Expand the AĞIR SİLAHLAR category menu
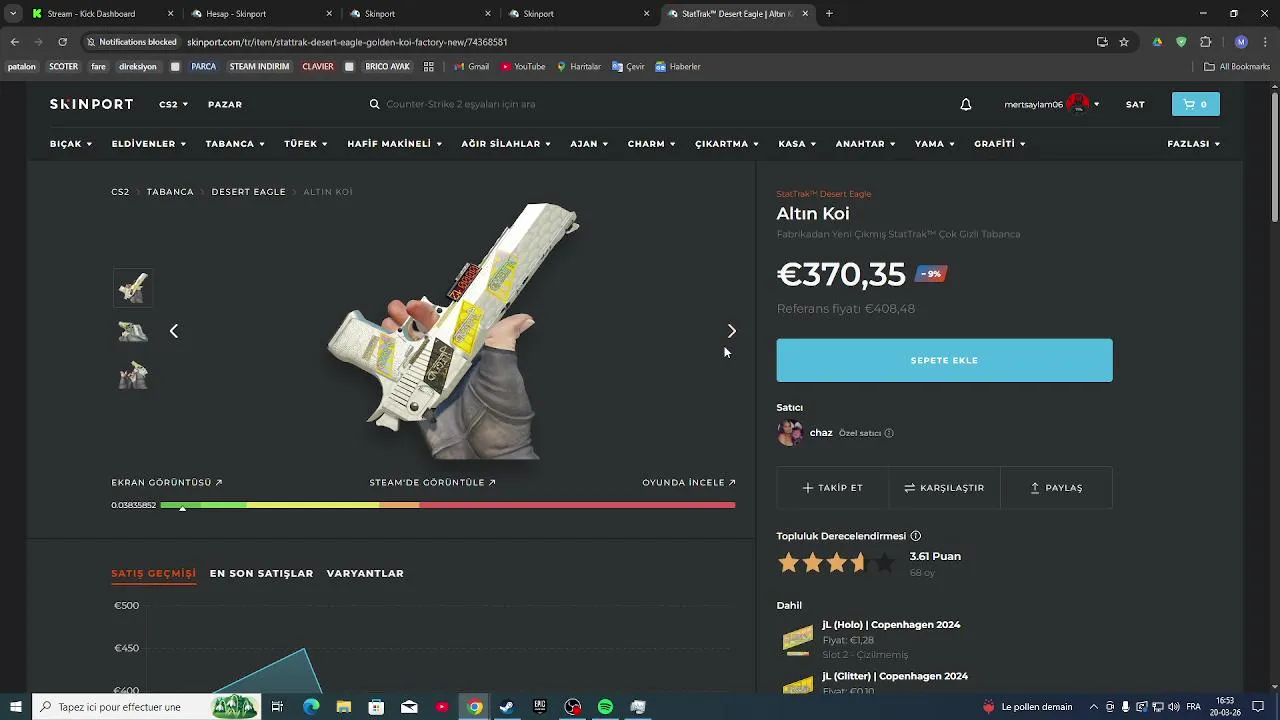1280x720 pixels. coord(506,144)
